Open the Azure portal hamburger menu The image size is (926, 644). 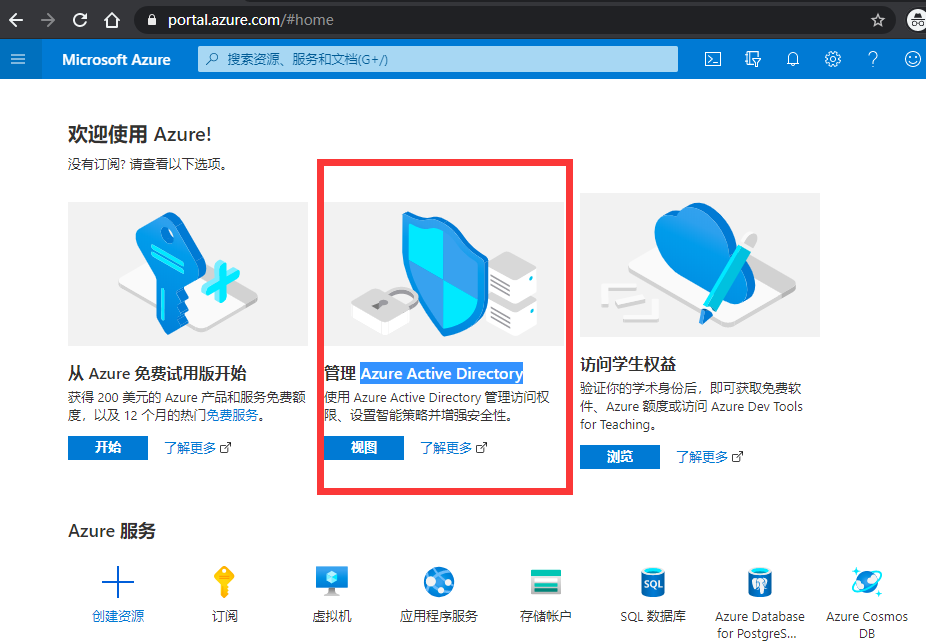pos(18,59)
